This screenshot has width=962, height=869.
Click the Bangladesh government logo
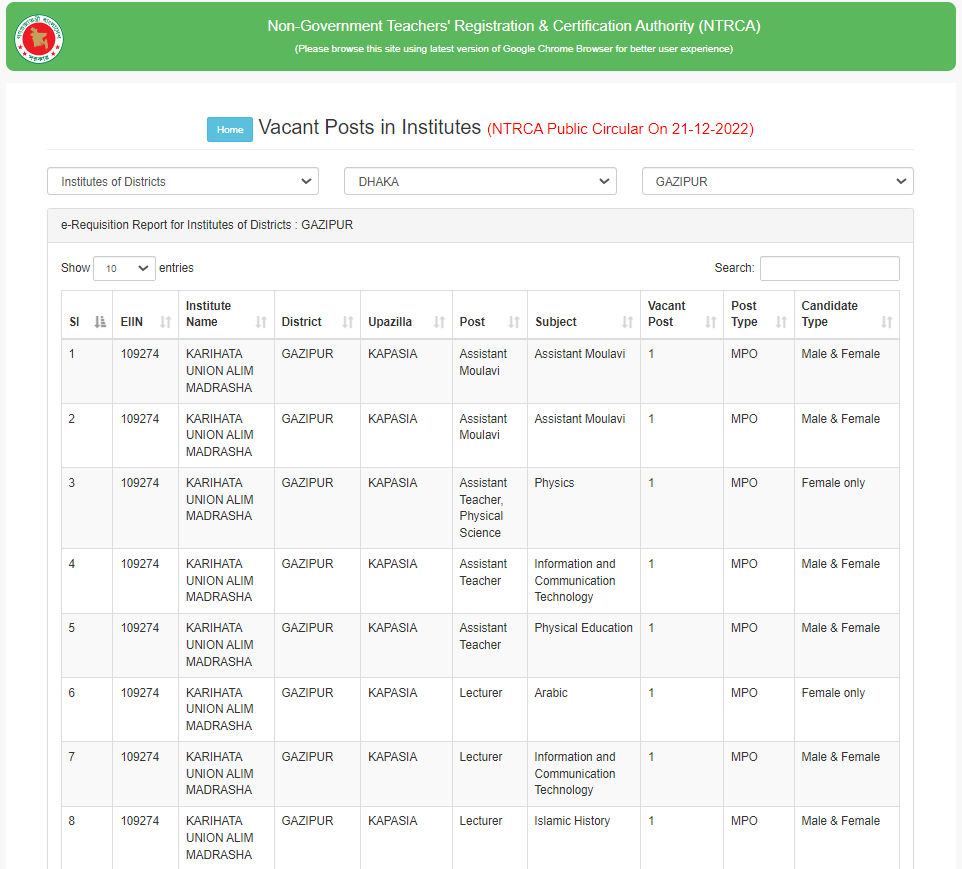[39, 39]
